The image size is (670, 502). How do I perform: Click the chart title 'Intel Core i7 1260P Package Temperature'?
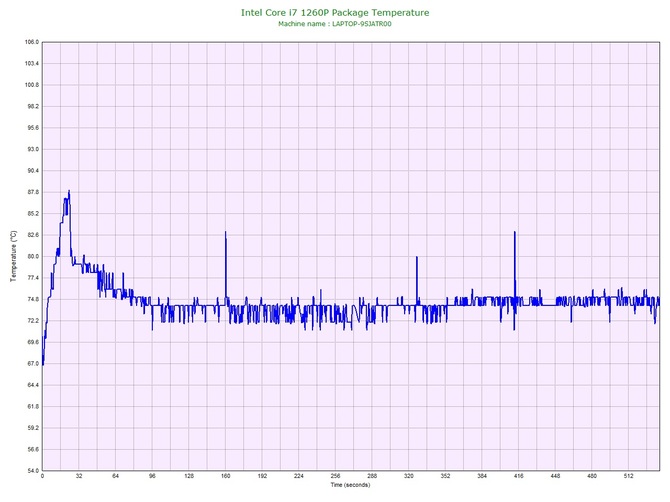point(335,12)
